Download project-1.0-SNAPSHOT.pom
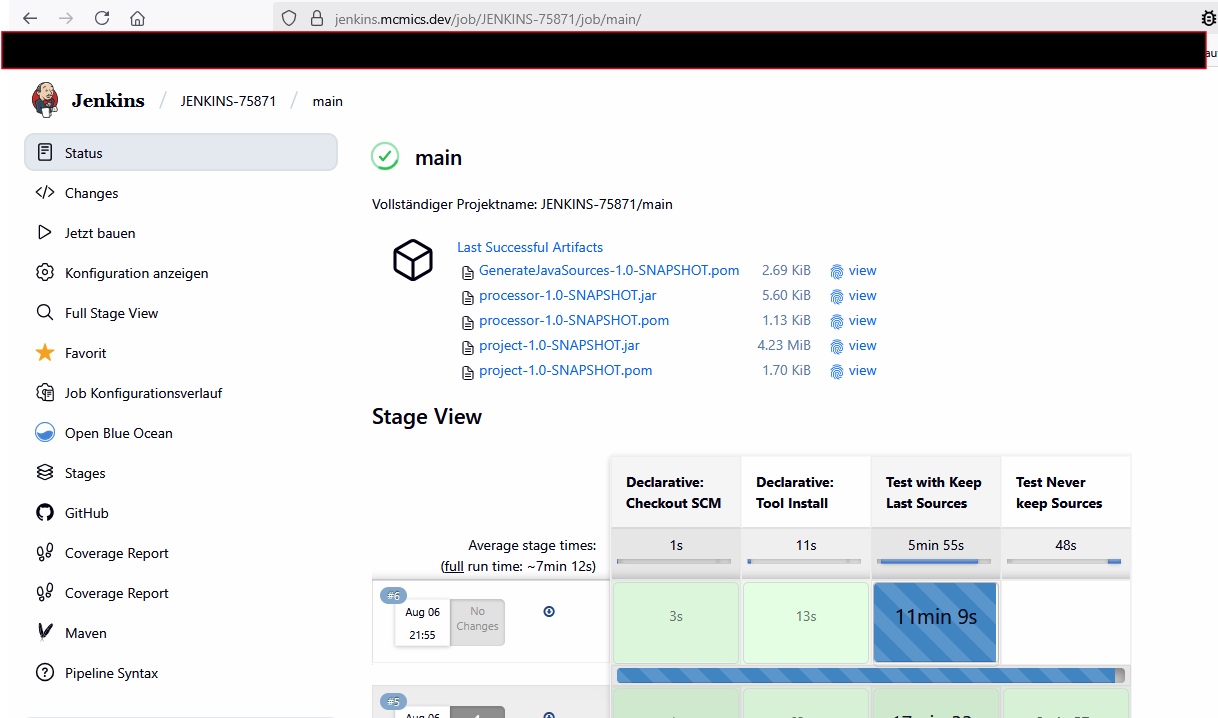The image size is (1218, 718). (x=565, y=370)
